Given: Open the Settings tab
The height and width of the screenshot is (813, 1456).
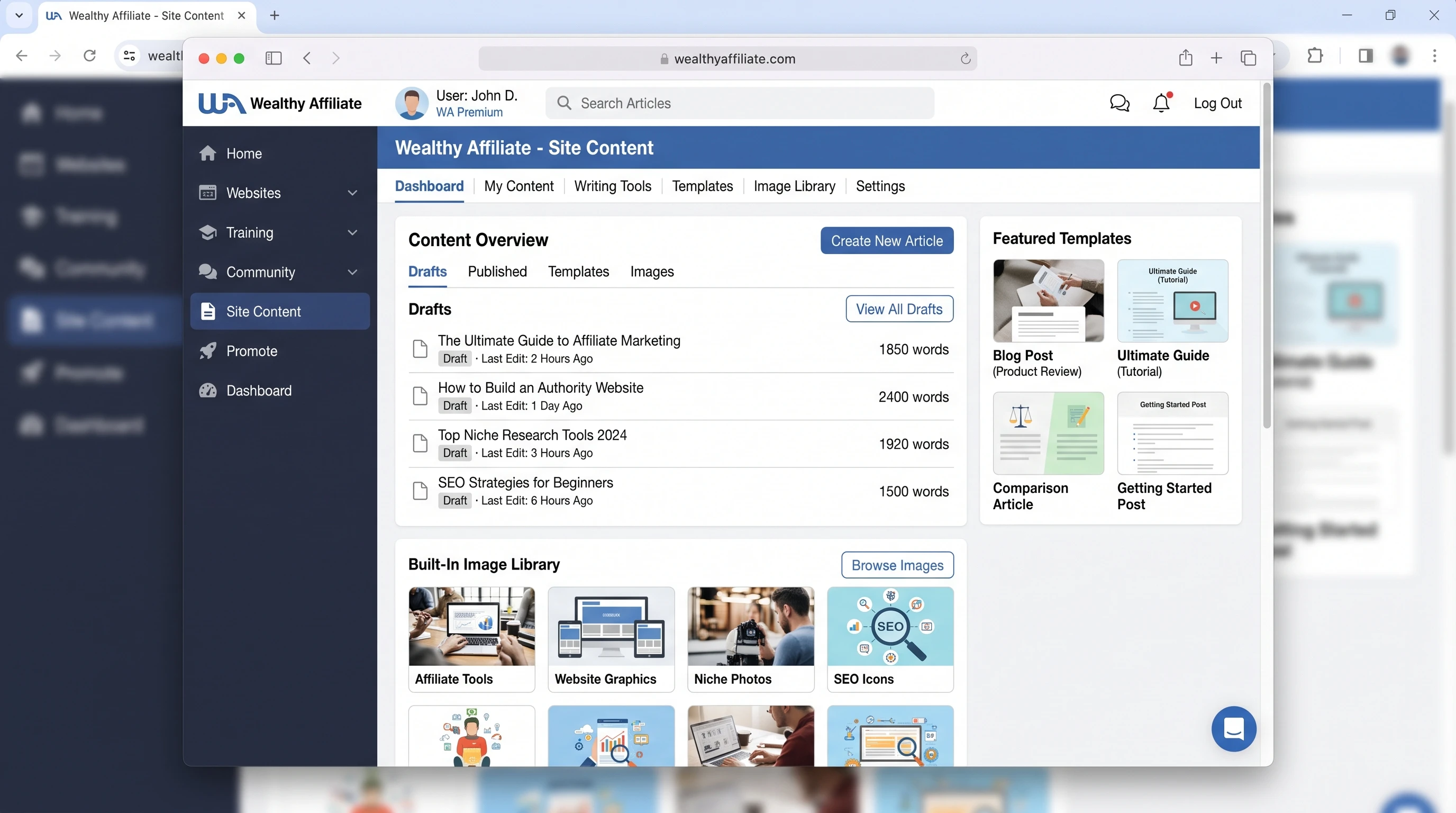Looking at the screenshot, I should click(880, 186).
